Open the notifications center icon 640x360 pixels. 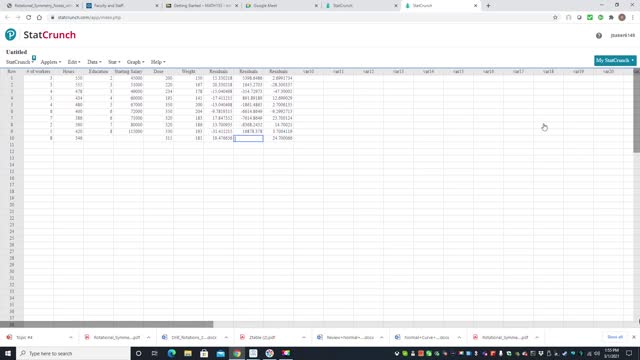629,353
